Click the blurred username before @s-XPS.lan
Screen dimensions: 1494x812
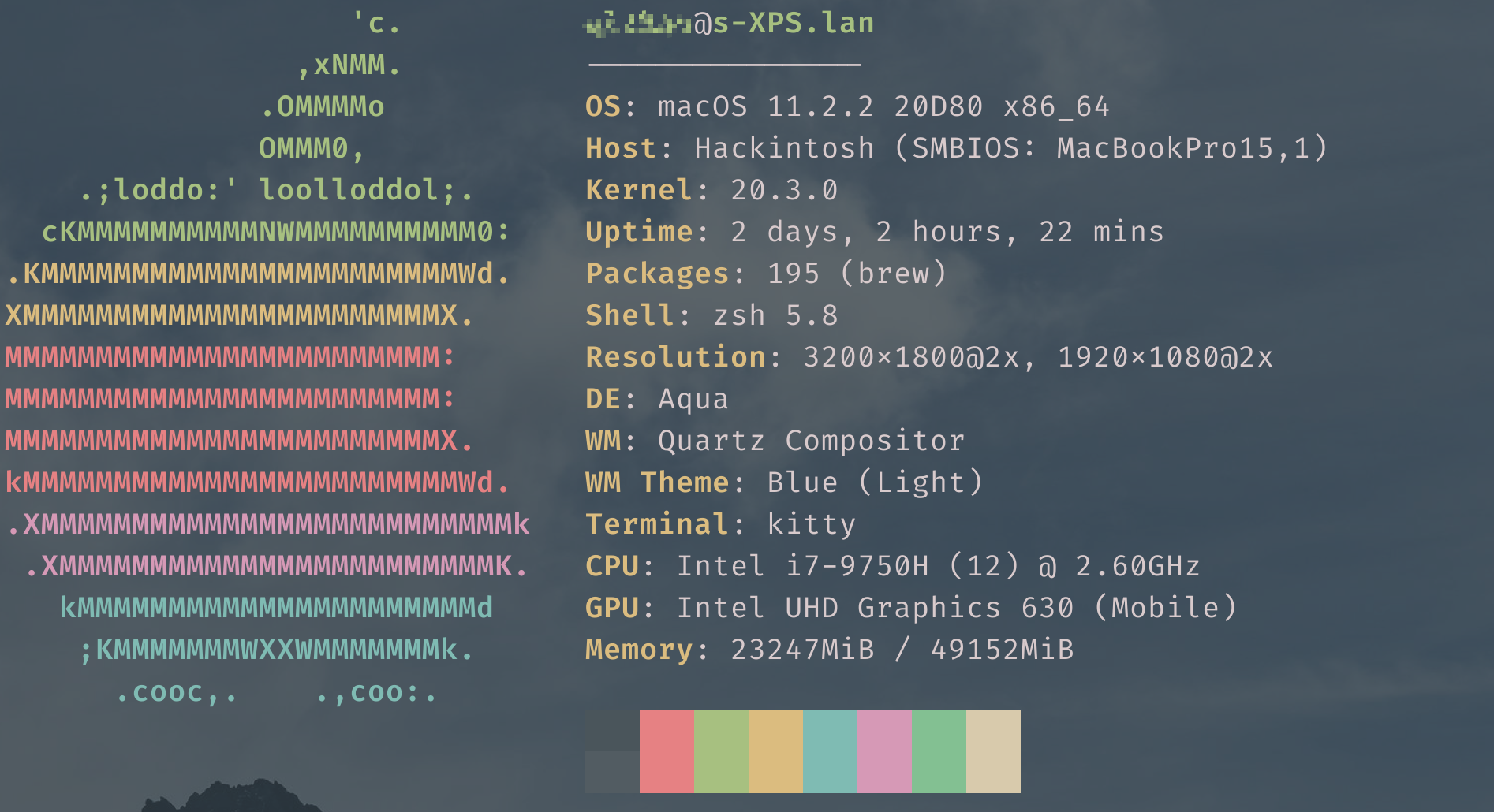[637, 24]
